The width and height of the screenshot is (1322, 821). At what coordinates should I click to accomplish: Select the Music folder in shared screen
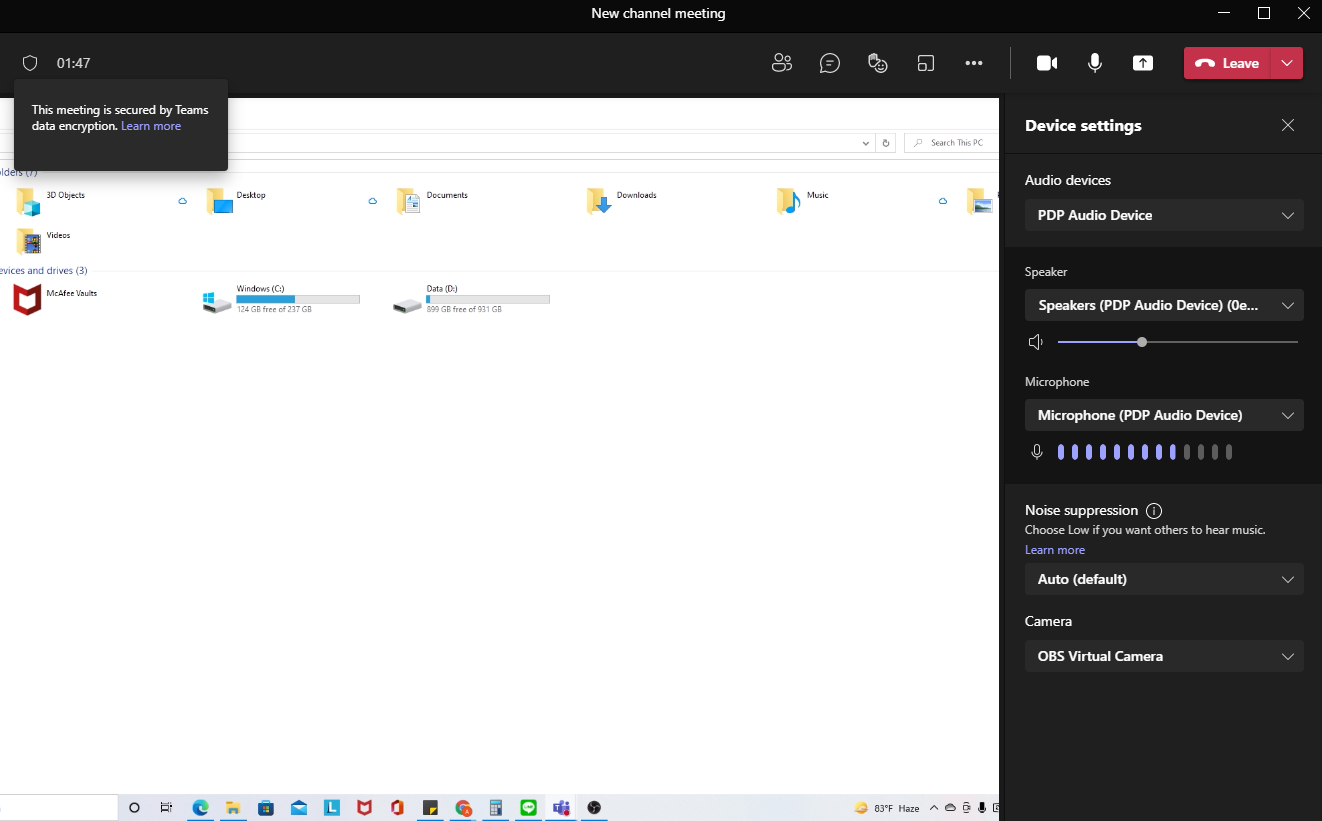tap(803, 200)
